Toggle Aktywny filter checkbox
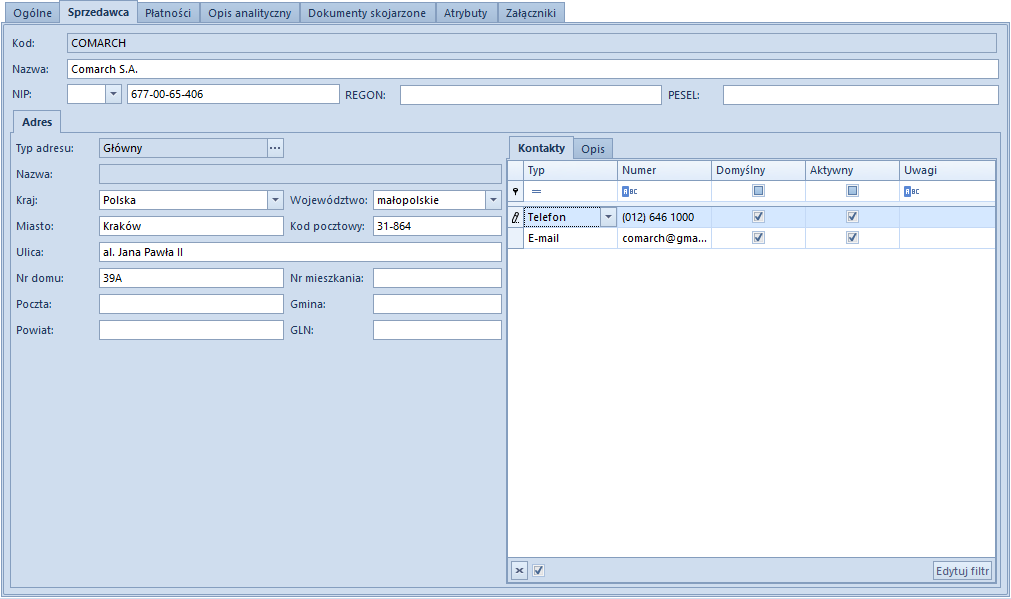Viewport: 1011px width, 599px height. (852, 191)
